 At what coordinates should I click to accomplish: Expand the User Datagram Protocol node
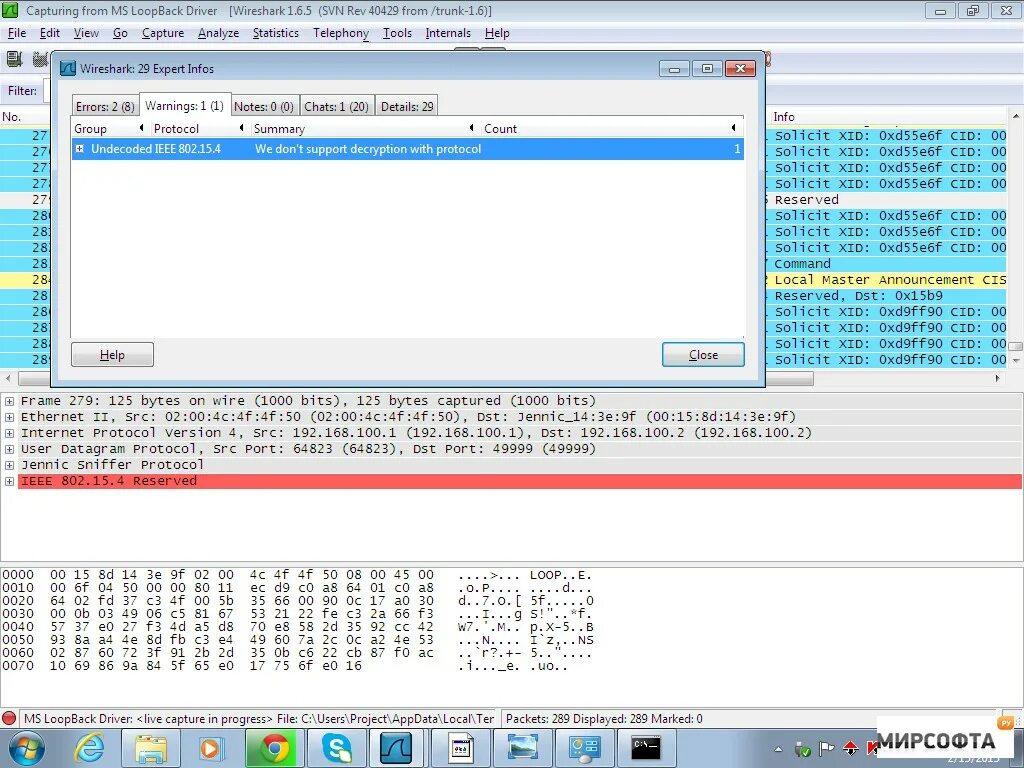(x=9, y=449)
